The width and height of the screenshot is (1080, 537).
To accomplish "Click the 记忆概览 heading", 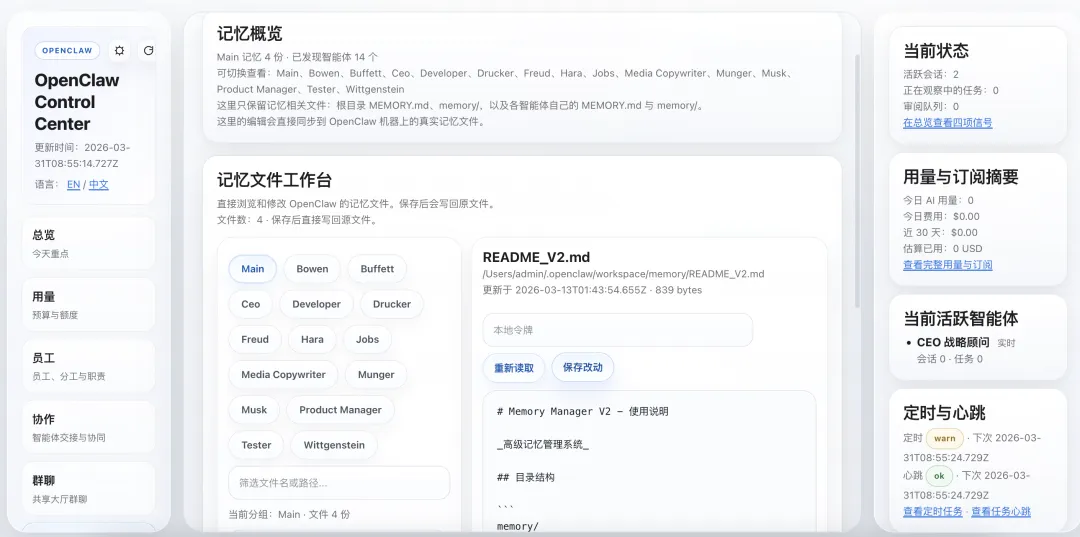I will pos(249,33).
